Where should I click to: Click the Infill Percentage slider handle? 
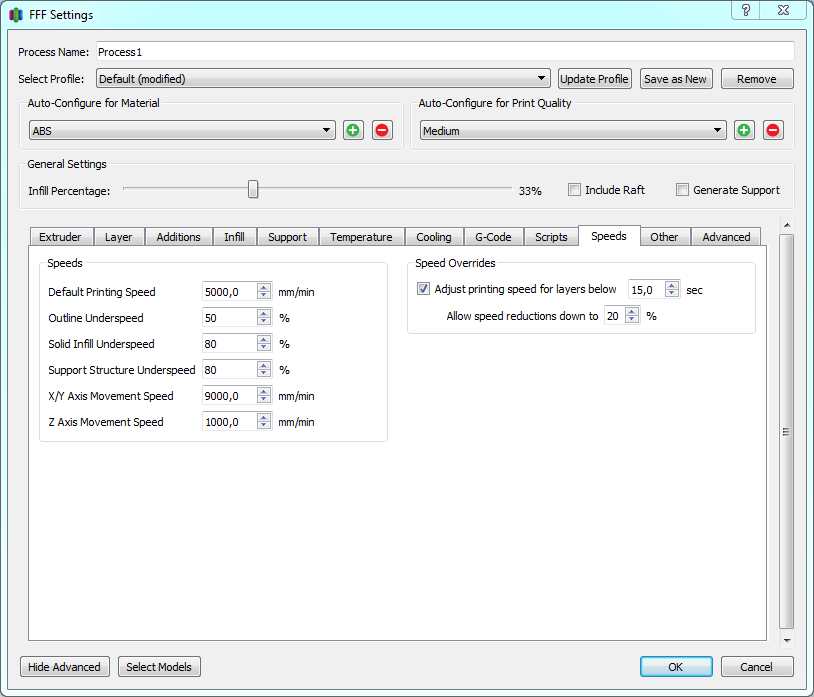(253, 189)
